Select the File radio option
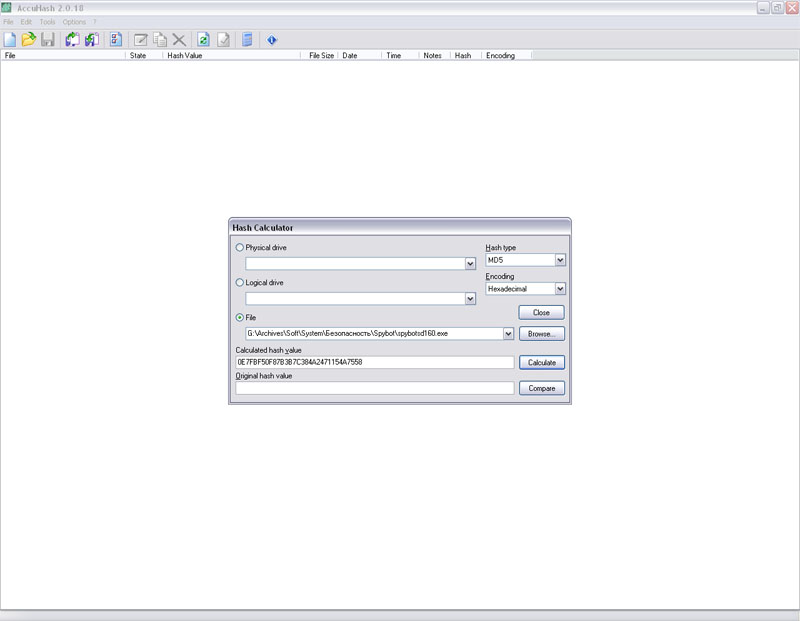This screenshot has height=621, width=800. (239, 317)
